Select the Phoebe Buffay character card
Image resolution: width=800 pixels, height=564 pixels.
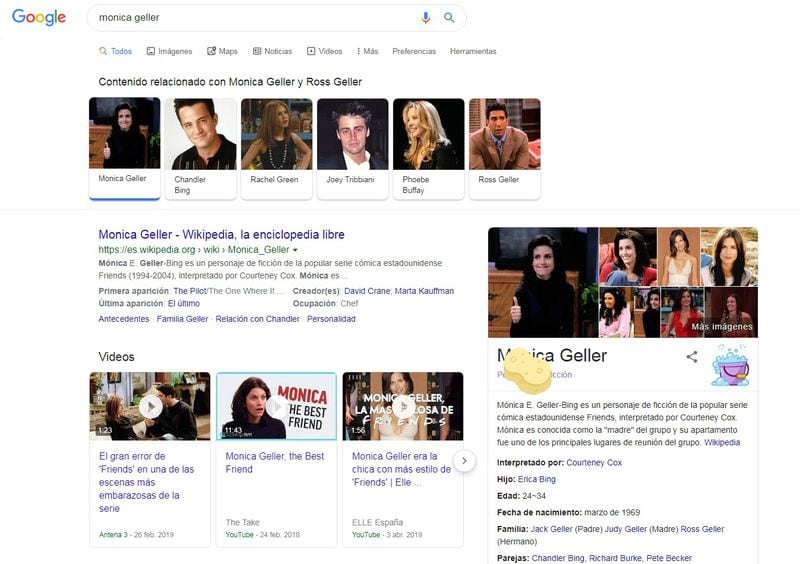pos(429,148)
